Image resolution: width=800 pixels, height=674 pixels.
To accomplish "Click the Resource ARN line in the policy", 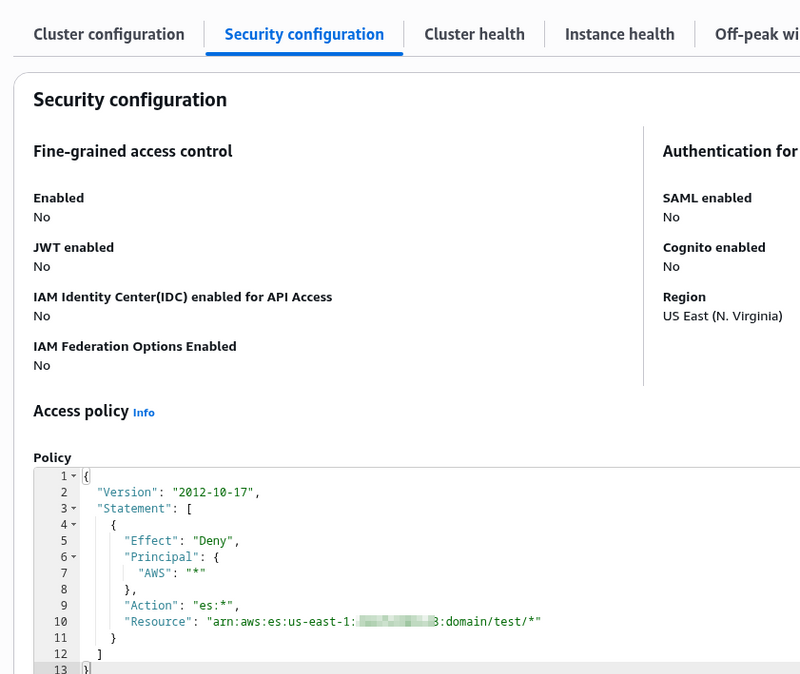I will 332,621.
